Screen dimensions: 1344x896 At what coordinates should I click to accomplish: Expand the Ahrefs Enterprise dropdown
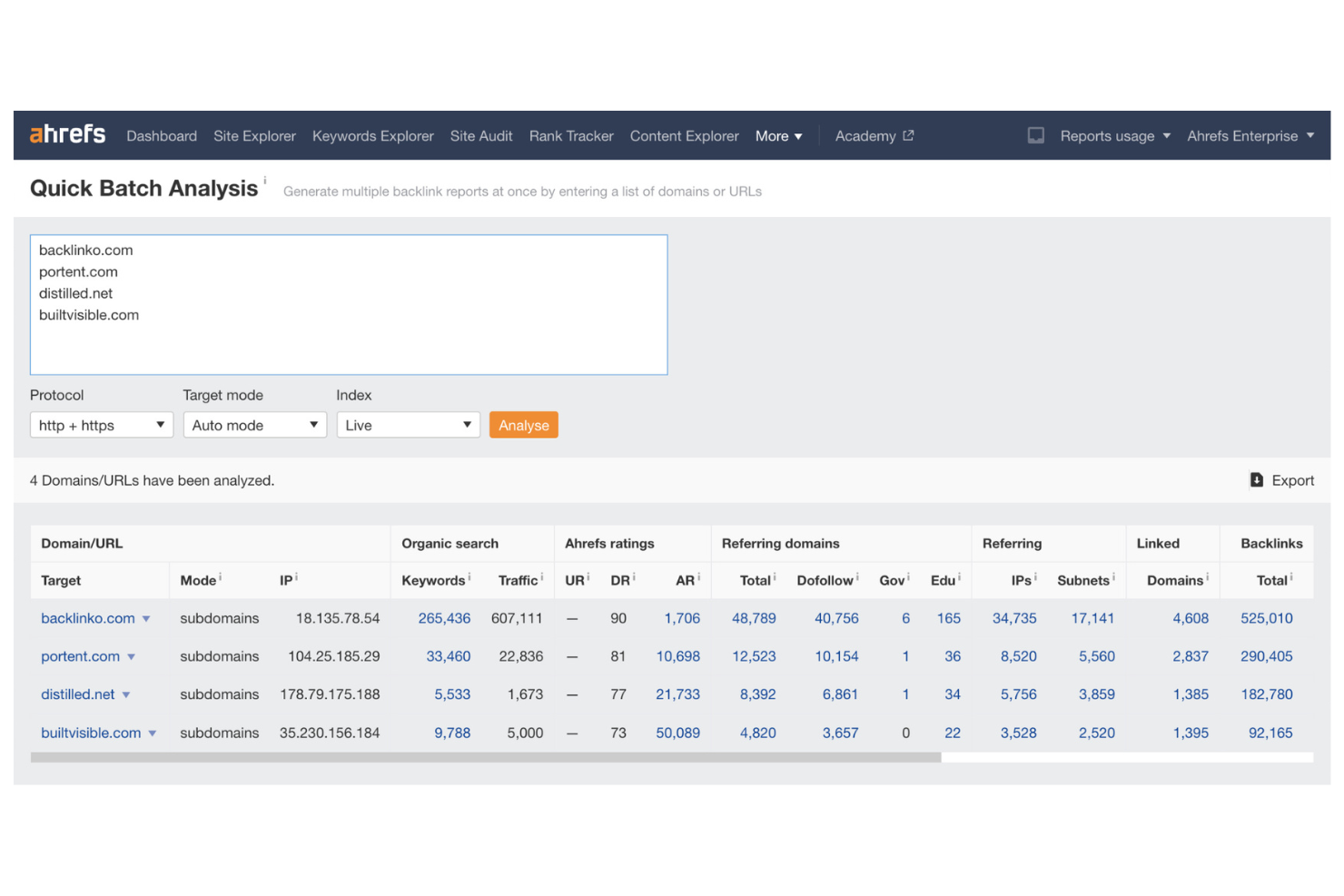click(x=1250, y=135)
